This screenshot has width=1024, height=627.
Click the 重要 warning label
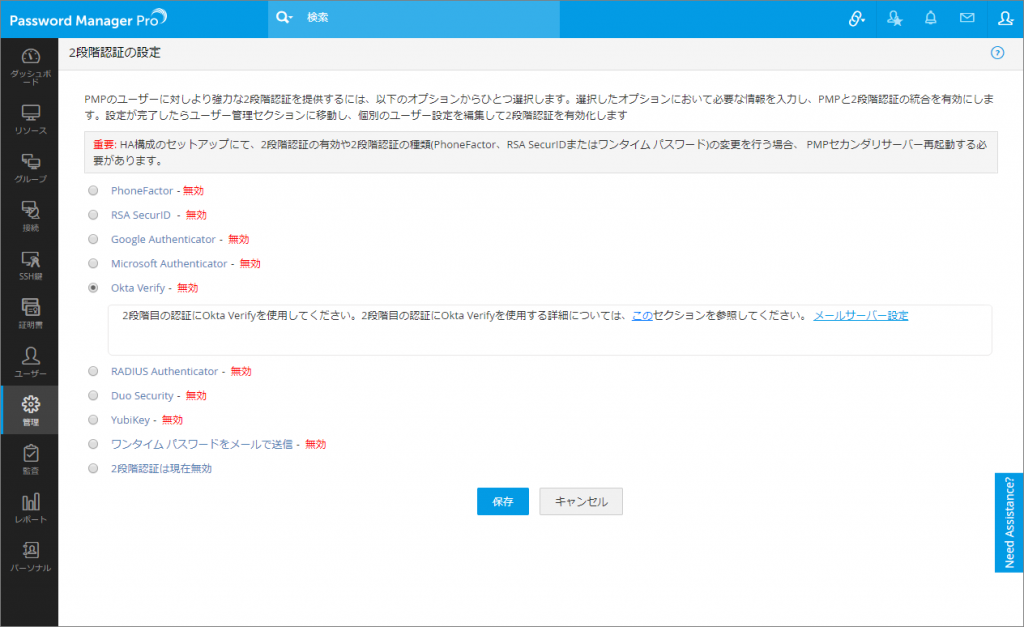pyautogui.click(x=104, y=144)
